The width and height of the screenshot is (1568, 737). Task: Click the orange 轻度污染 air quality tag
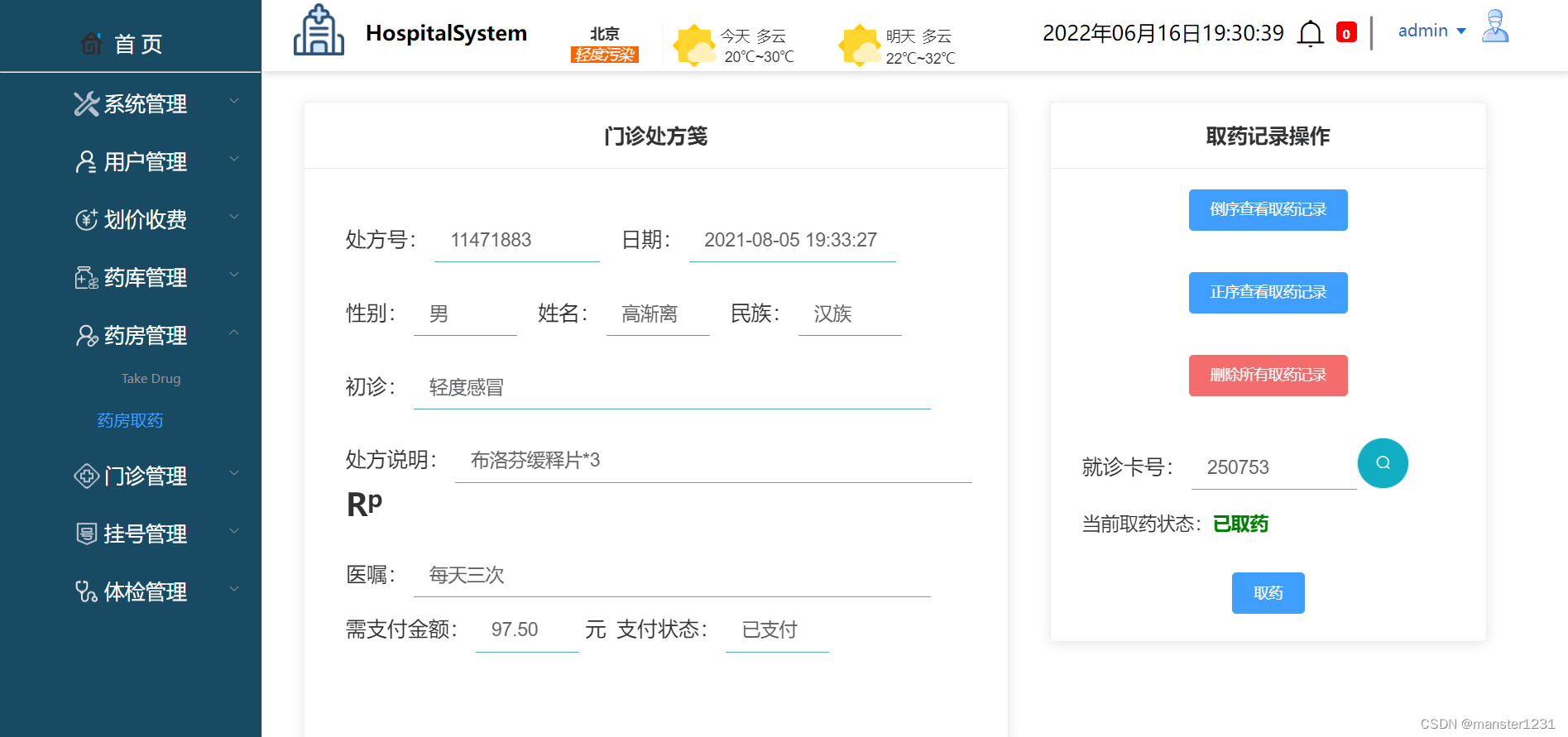pyautogui.click(x=604, y=55)
